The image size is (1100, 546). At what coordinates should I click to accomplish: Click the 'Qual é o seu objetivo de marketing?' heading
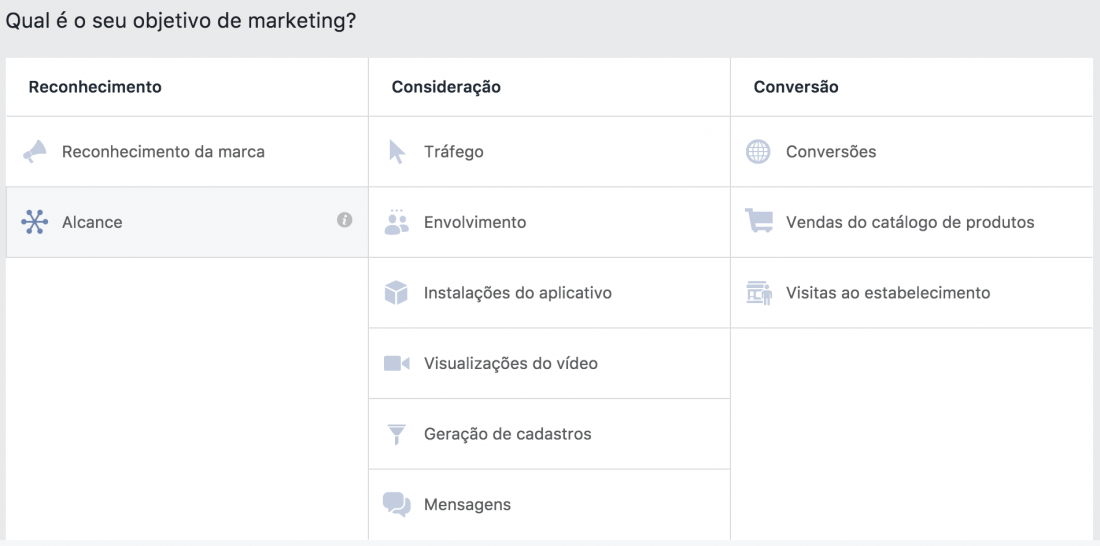180,22
